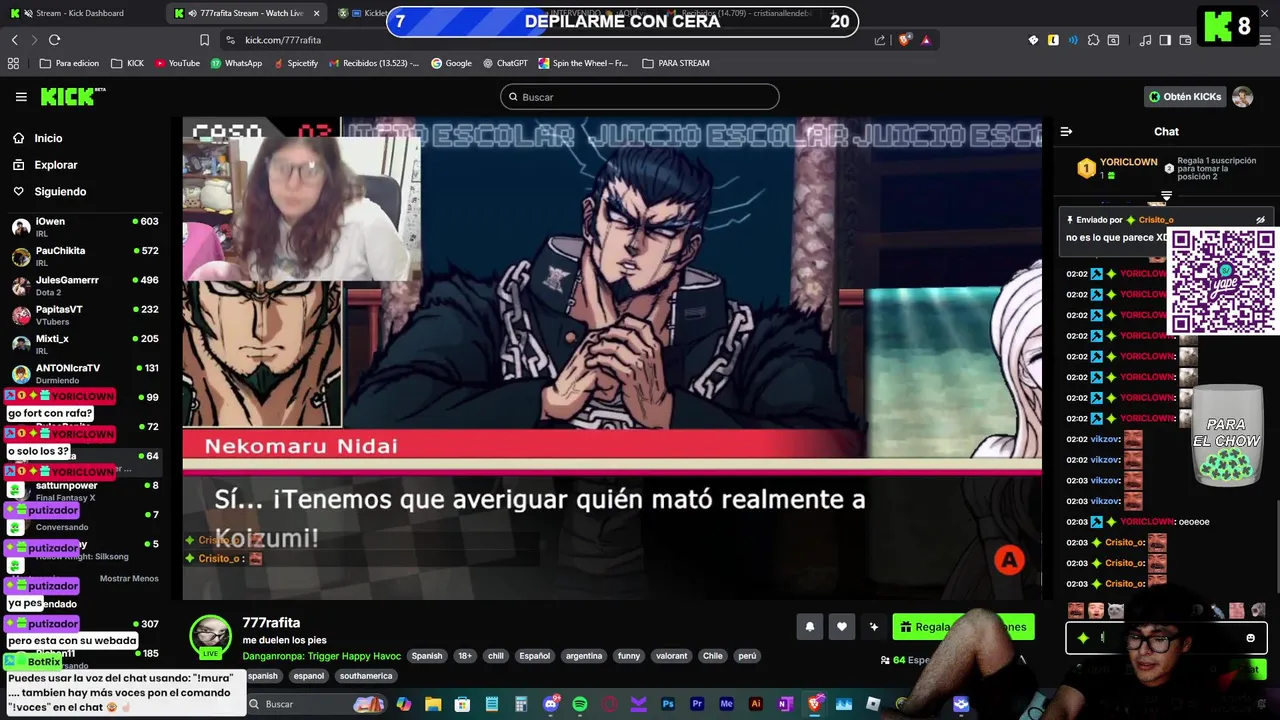Go back with browser back arrow
1280x720 pixels.
point(14,40)
